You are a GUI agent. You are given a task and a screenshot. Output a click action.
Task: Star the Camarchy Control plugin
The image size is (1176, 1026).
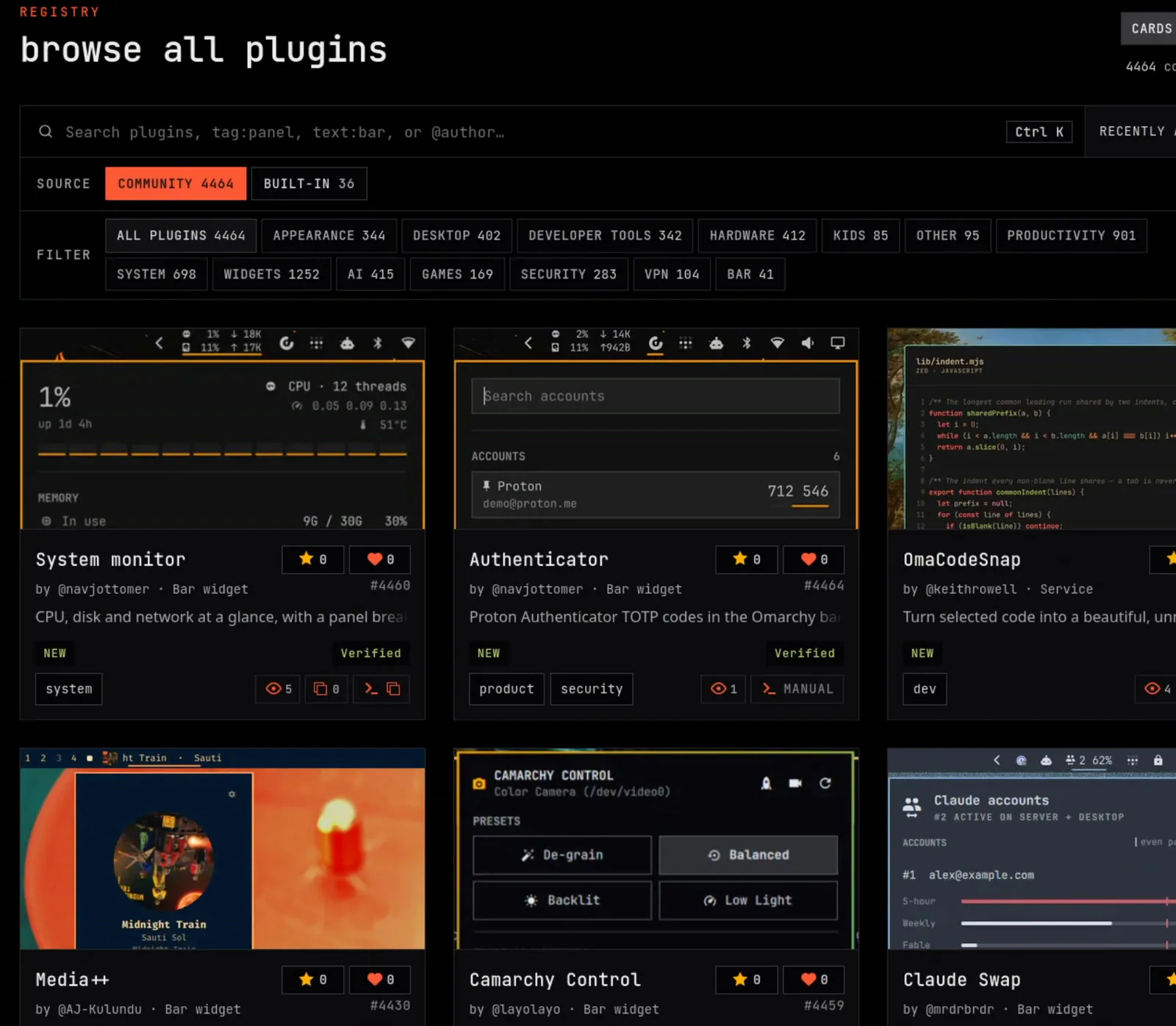tap(747, 979)
